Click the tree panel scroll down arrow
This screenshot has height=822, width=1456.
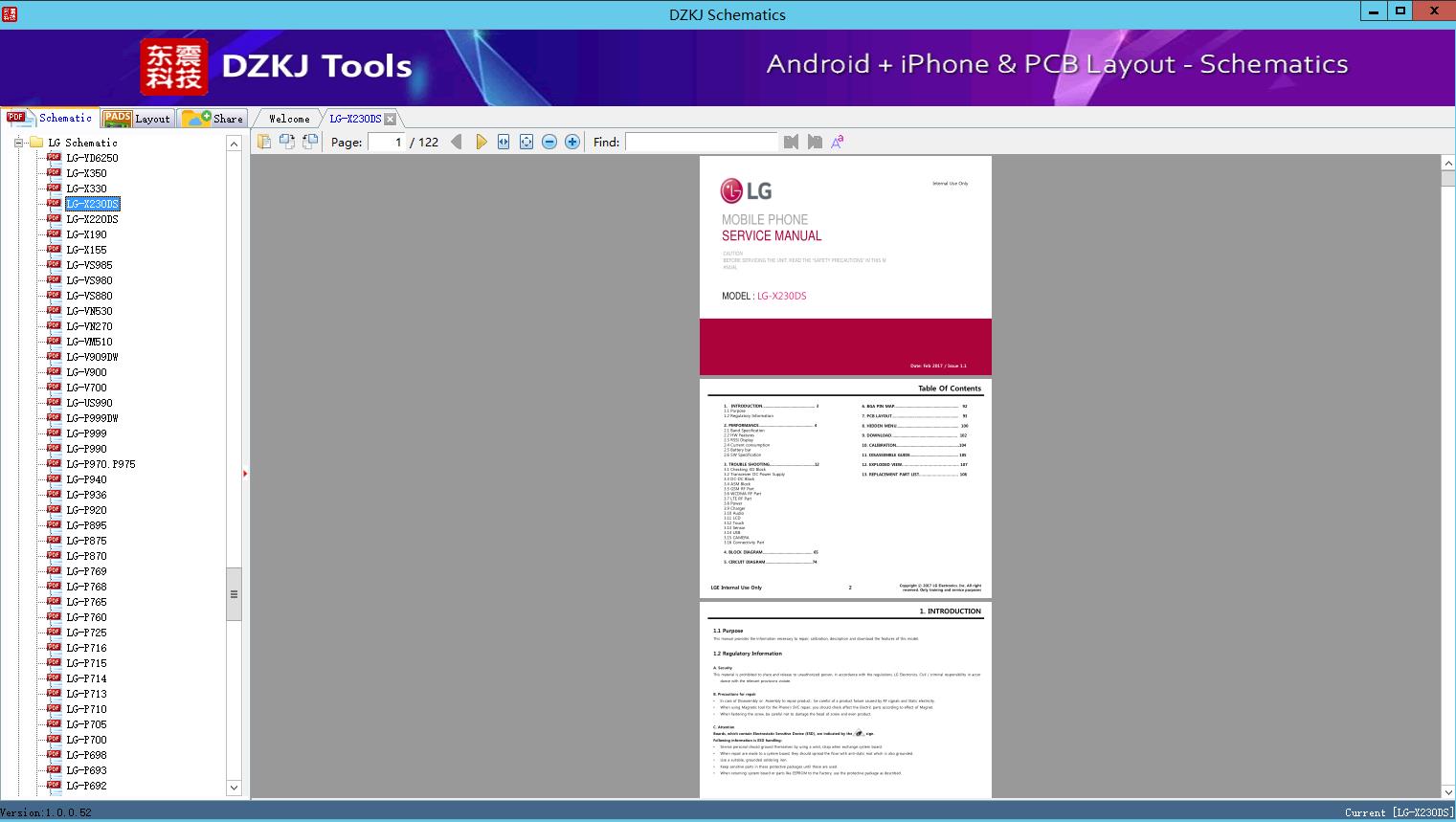[x=234, y=788]
